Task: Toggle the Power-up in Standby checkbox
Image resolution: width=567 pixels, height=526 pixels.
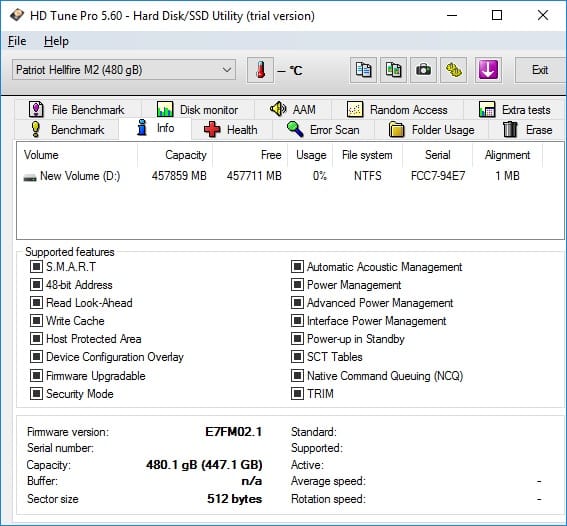Action: point(297,339)
